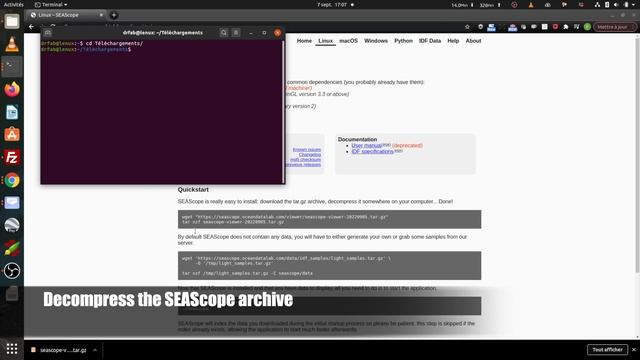Open the Terminal app menu in the top bar

51,5
